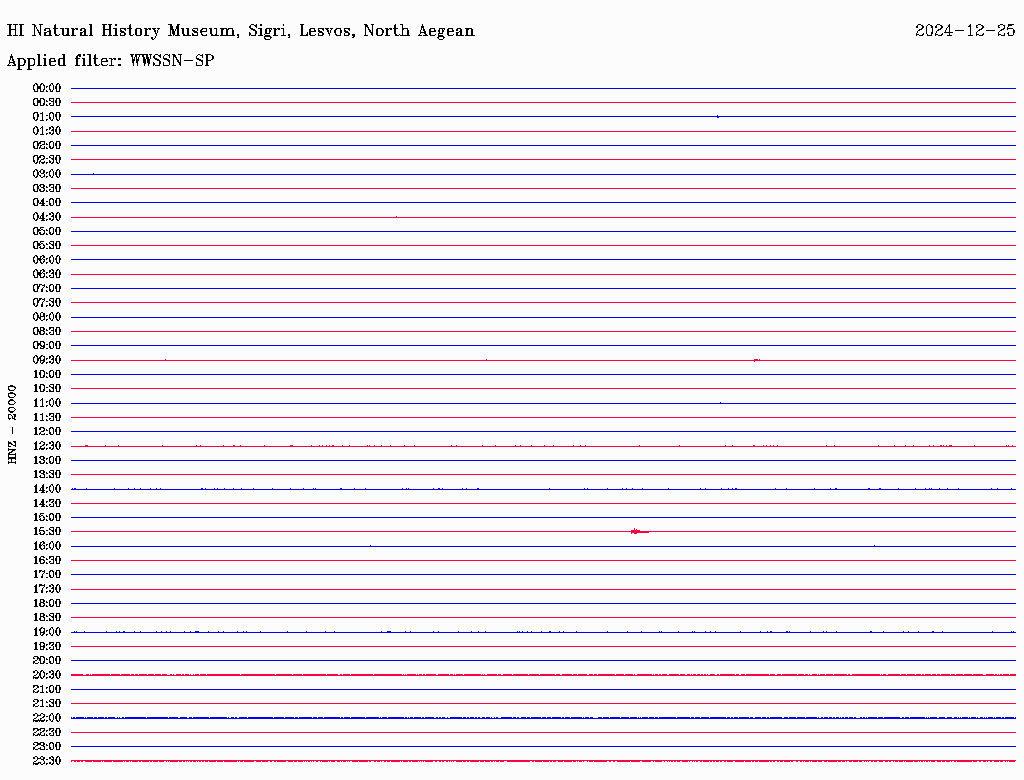
Task: Click the date 2024-12-25 in the header
Action: (964, 31)
